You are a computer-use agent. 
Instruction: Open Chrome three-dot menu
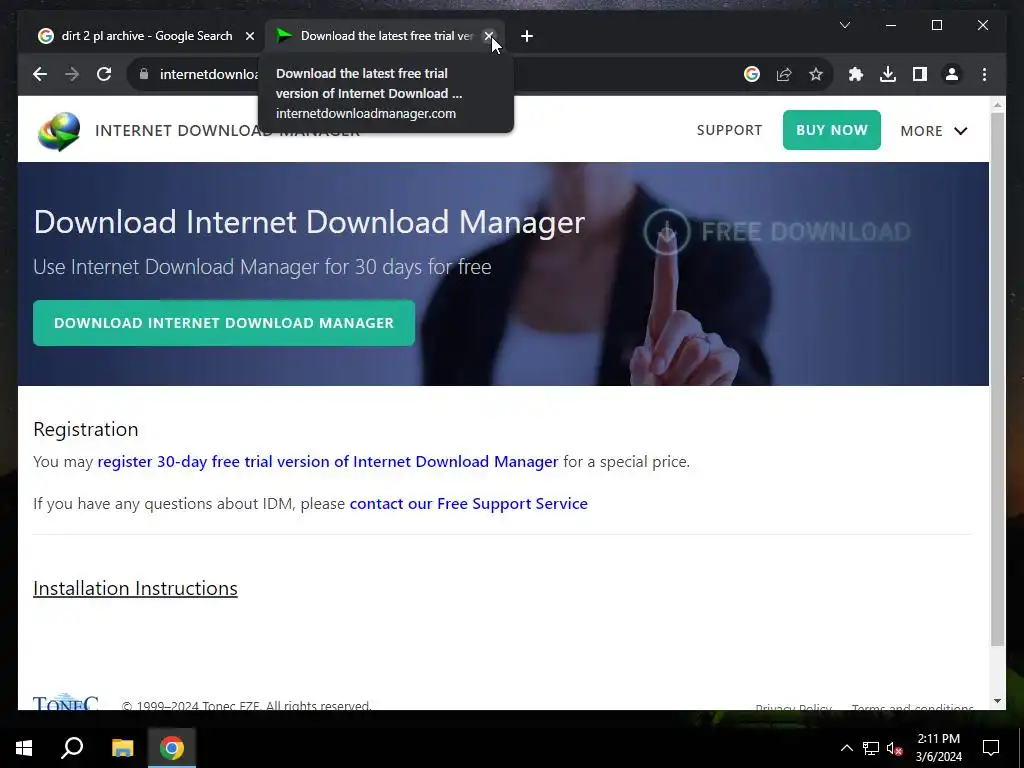click(x=984, y=74)
